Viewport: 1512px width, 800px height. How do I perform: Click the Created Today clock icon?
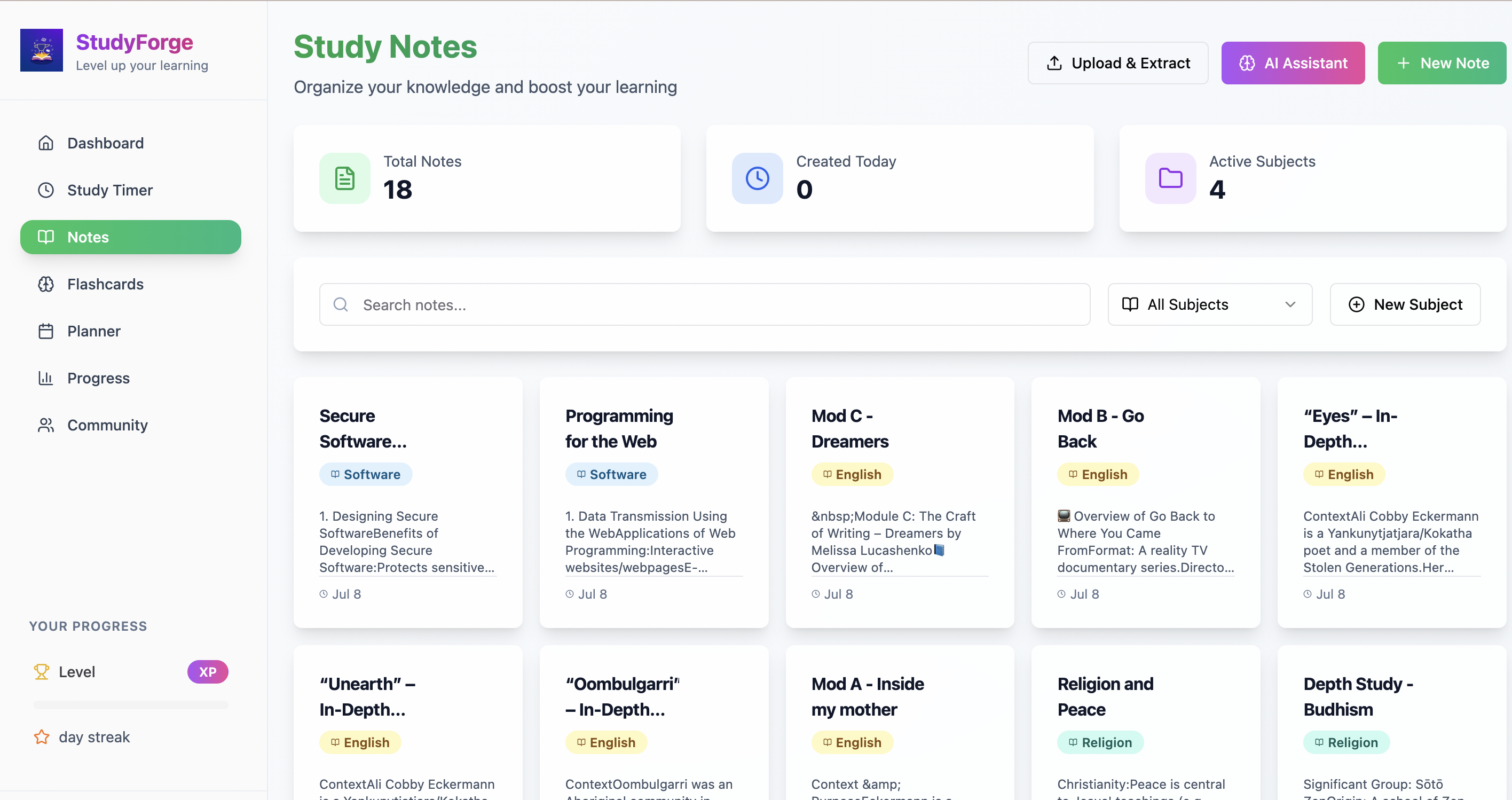point(757,178)
